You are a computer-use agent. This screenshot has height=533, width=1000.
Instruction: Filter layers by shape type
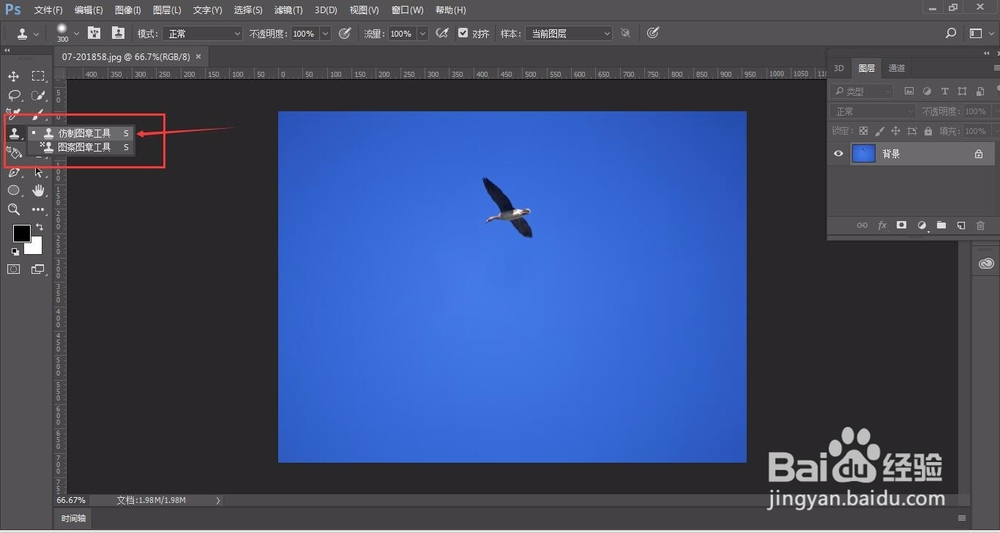coord(962,91)
